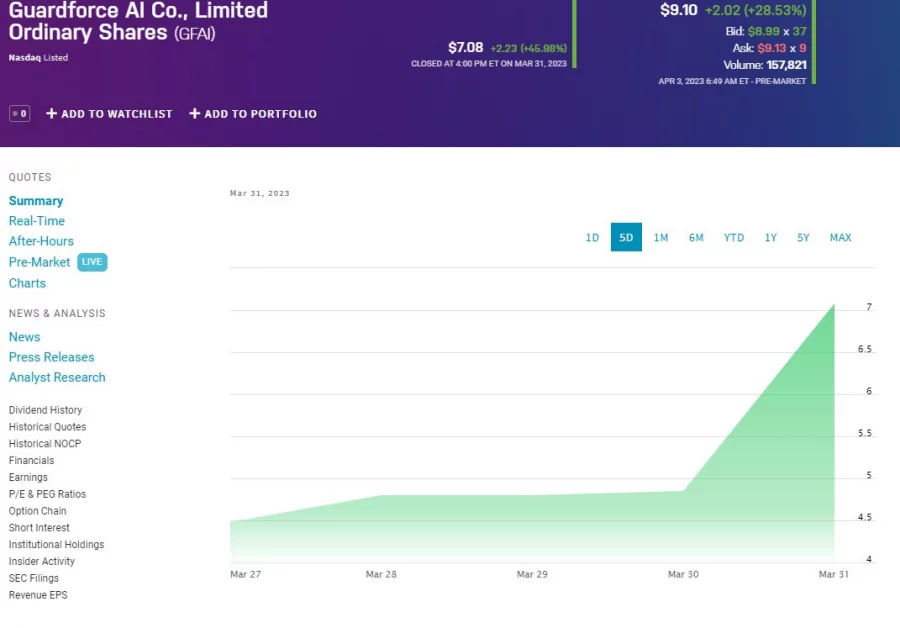The image size is (900, 628).
Task: Select the YTD chart view
Action: point(733,237)
